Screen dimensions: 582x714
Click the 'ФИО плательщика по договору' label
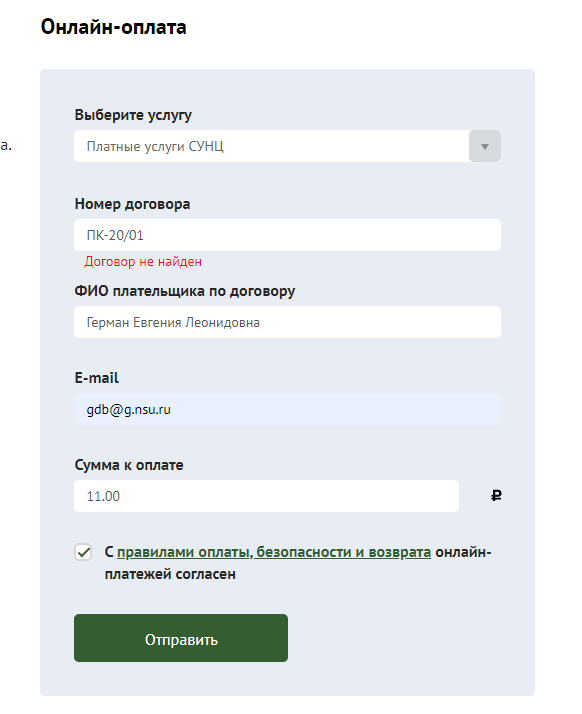click(x=185, y=291)
